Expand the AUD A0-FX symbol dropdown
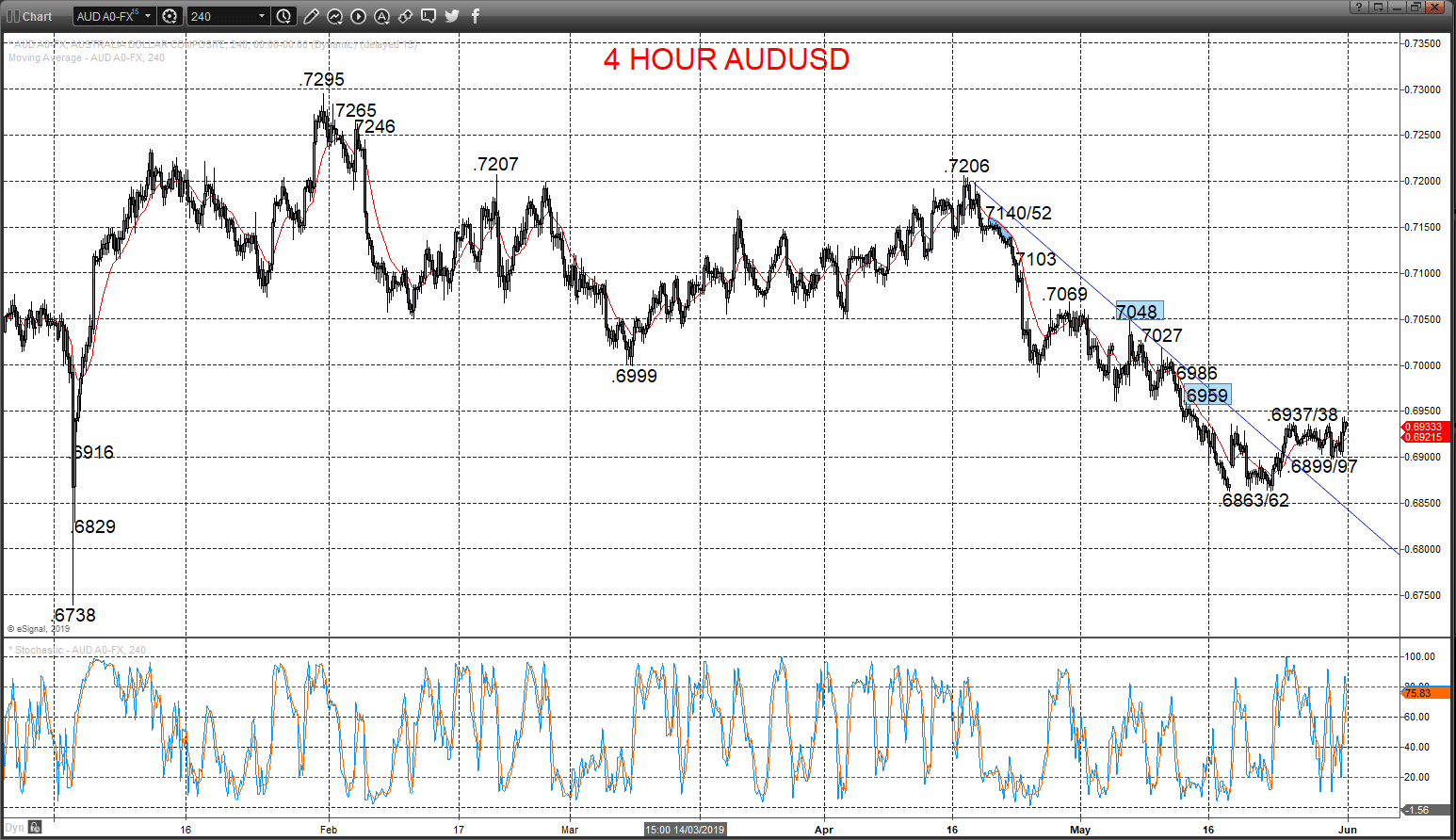 [x=148, y=16]
